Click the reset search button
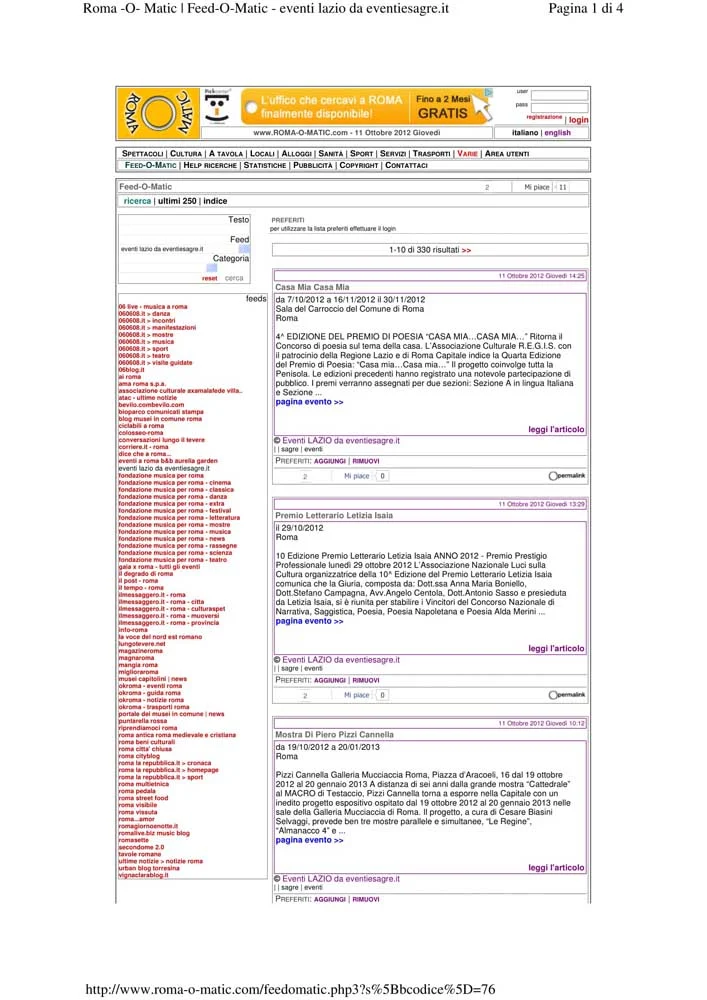 pos(209,279)
